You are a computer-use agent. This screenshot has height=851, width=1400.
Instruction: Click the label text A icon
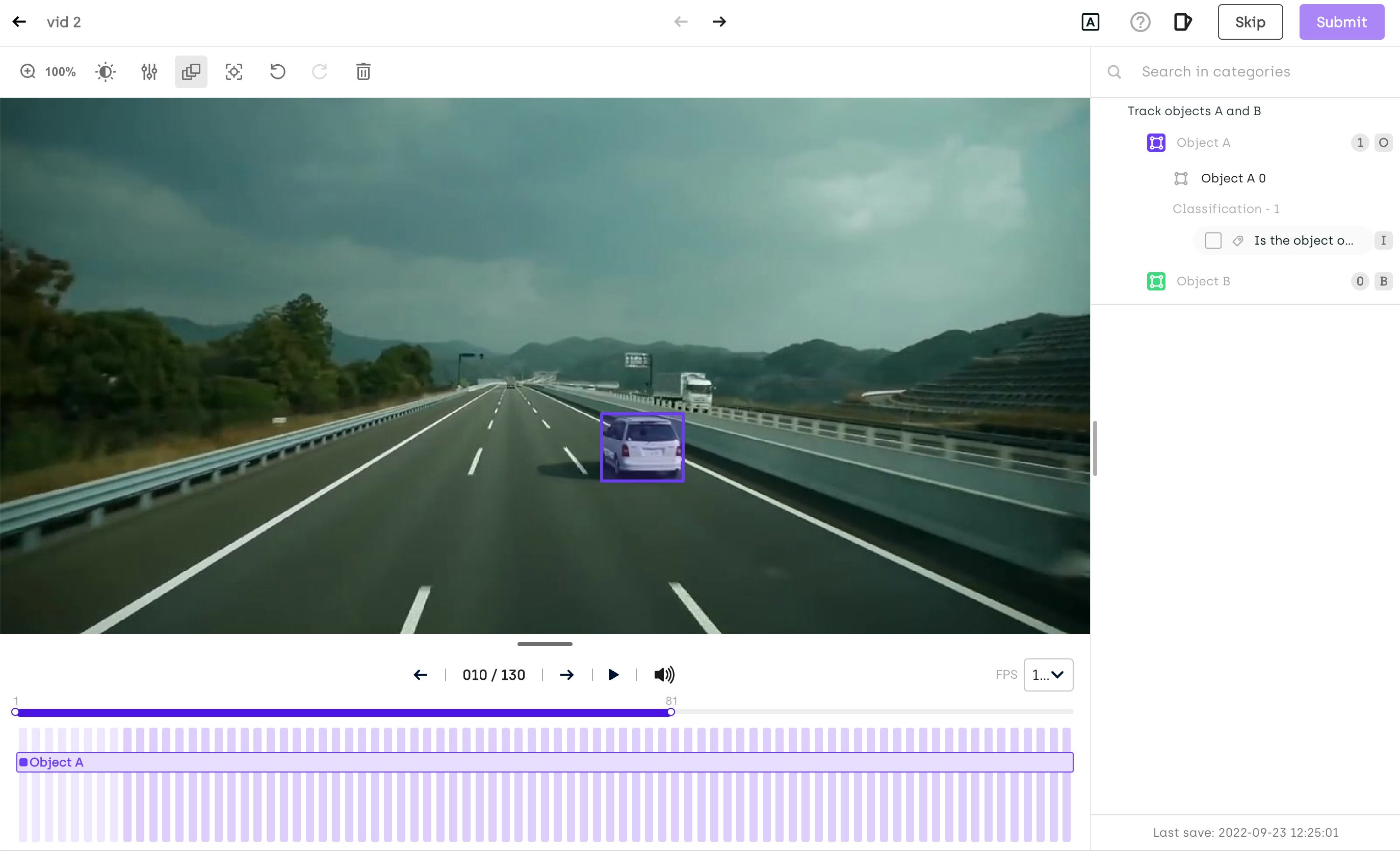tap(1090, 22)
